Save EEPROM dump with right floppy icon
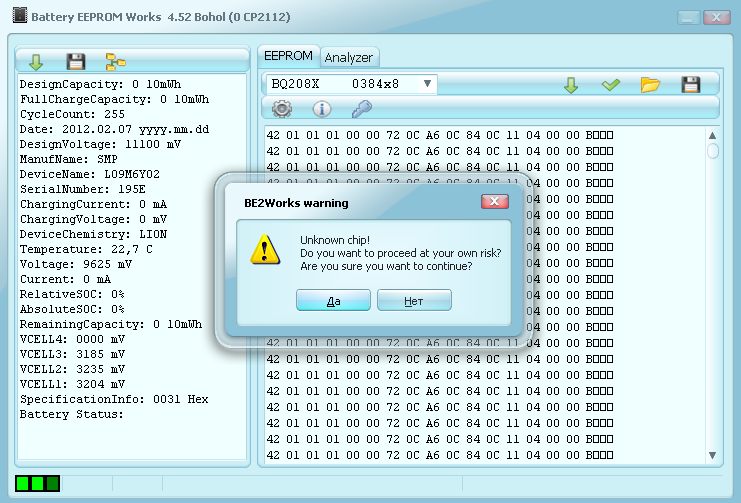Image resolution: width=741 pixels, height=503 pixels. tap(691, 85)
